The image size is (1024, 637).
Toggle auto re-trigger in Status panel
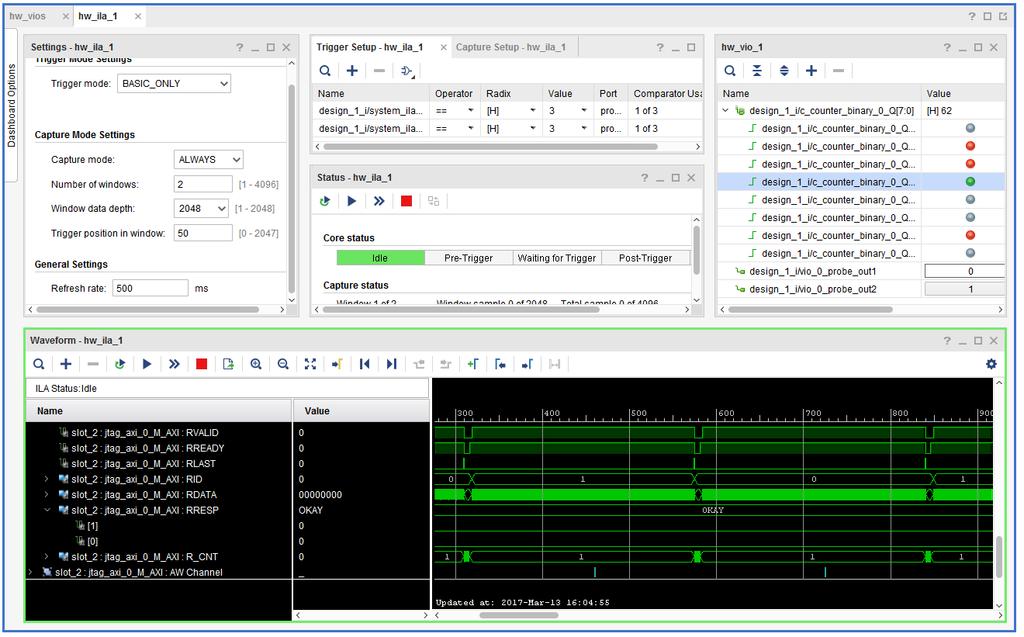tap(325, 201)
